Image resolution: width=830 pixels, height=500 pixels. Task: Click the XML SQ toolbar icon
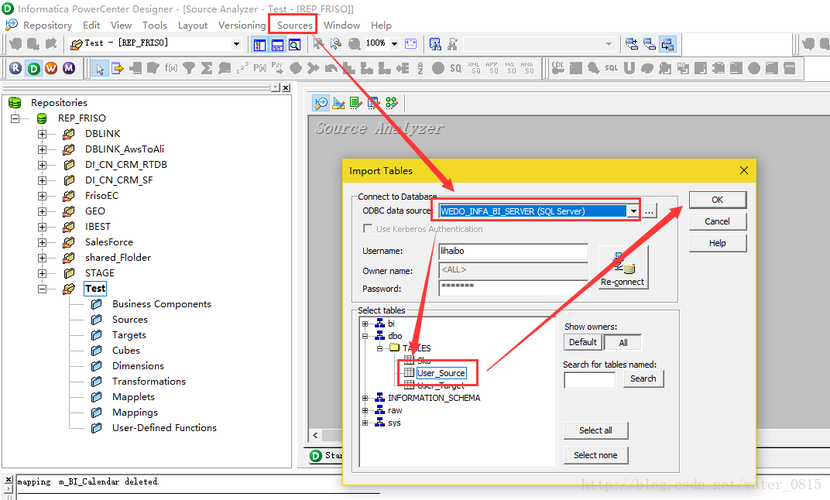[474, 68]
